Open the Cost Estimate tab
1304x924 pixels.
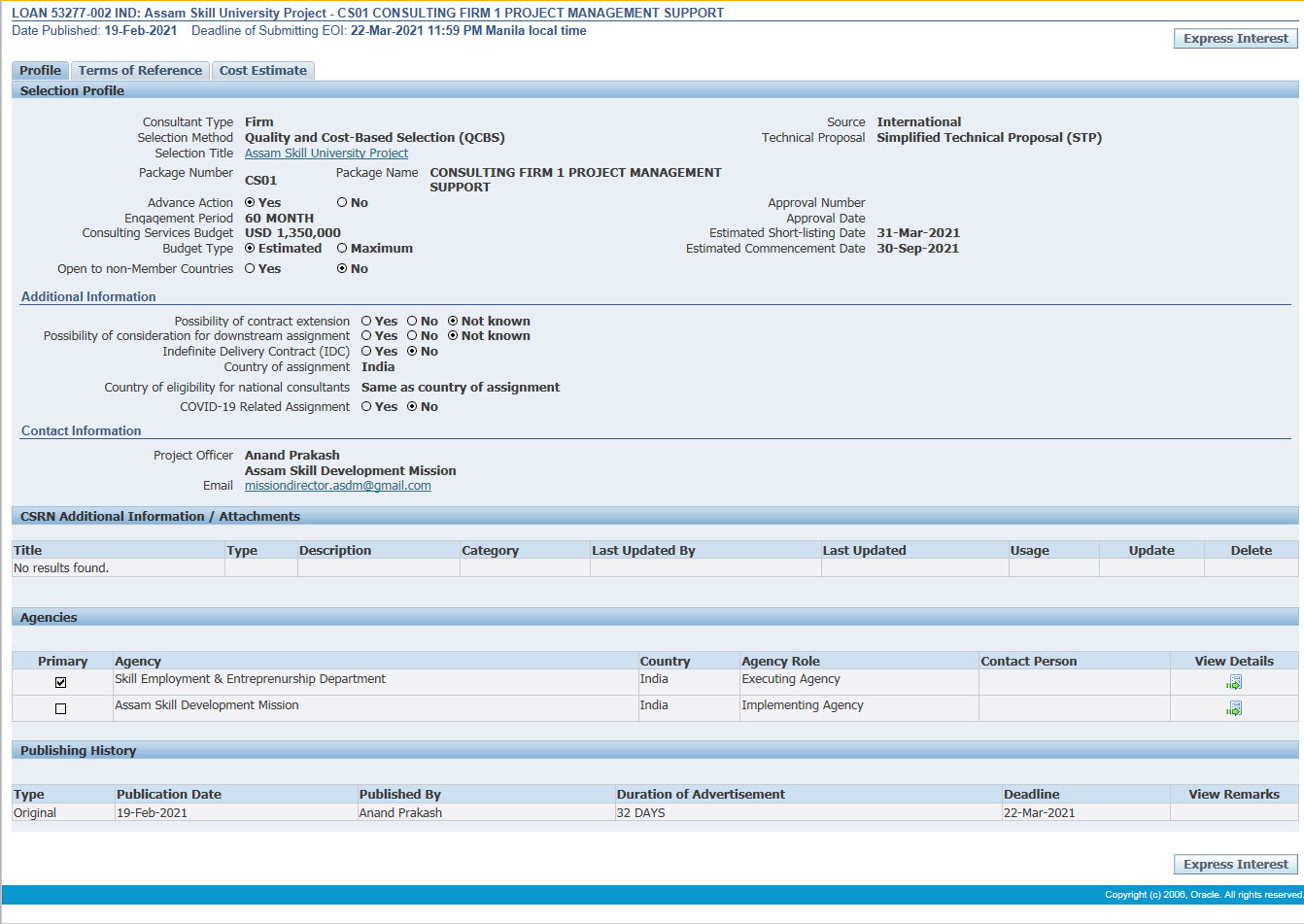coord(262,70)
